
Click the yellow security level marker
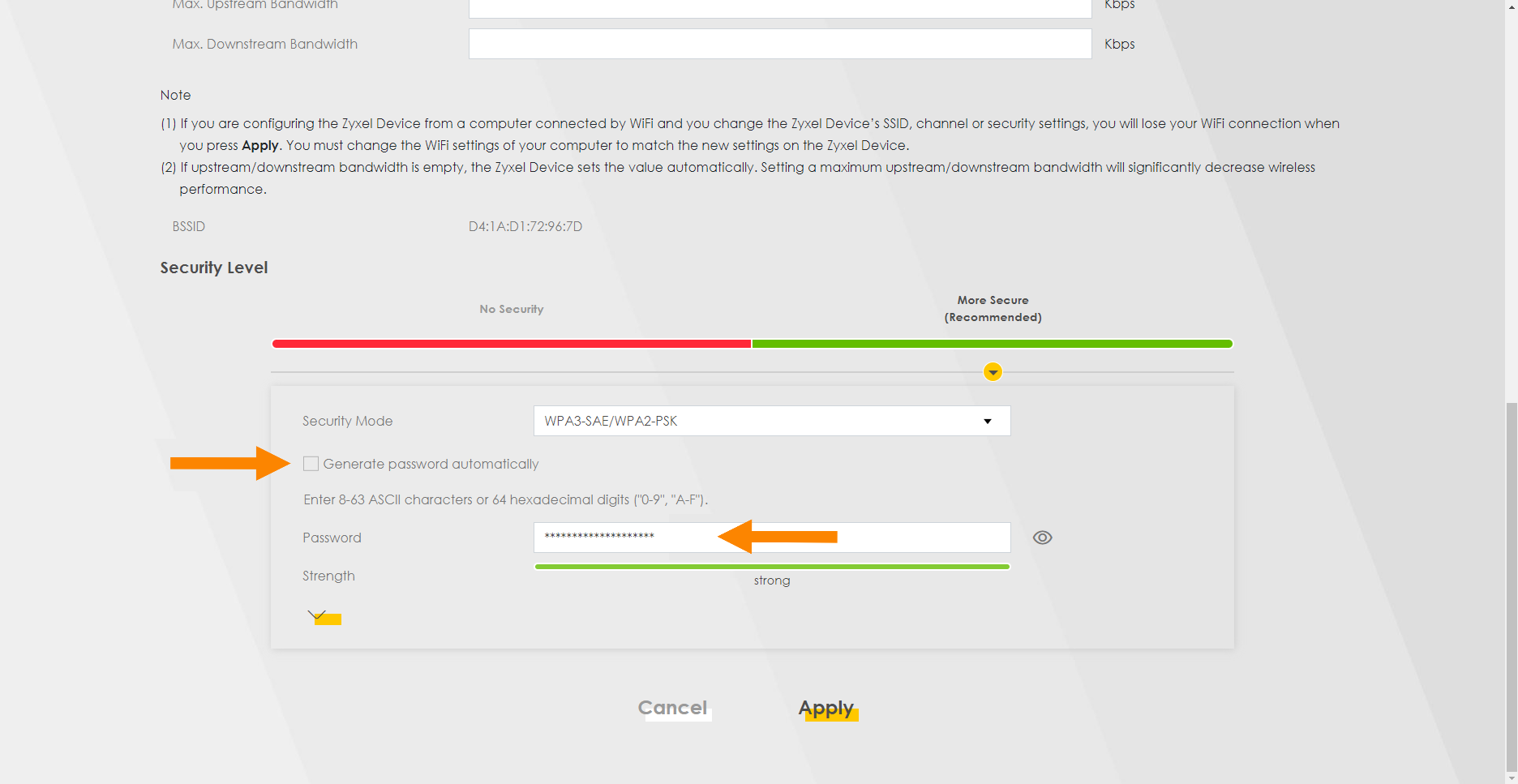(993, 372)
